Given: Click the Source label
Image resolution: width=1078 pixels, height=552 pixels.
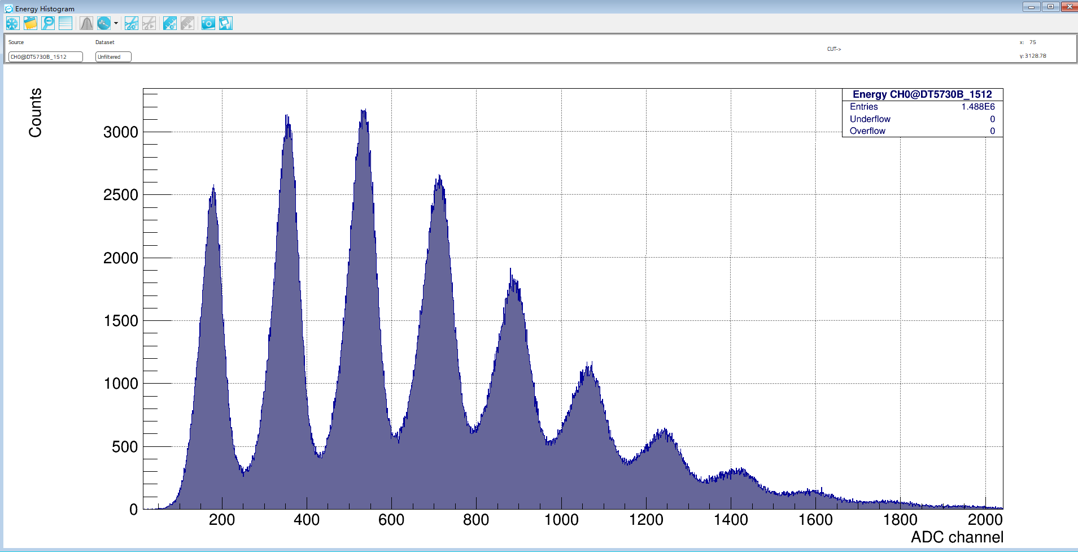Looking at the screenshot, I should click(x=16, y=43).
